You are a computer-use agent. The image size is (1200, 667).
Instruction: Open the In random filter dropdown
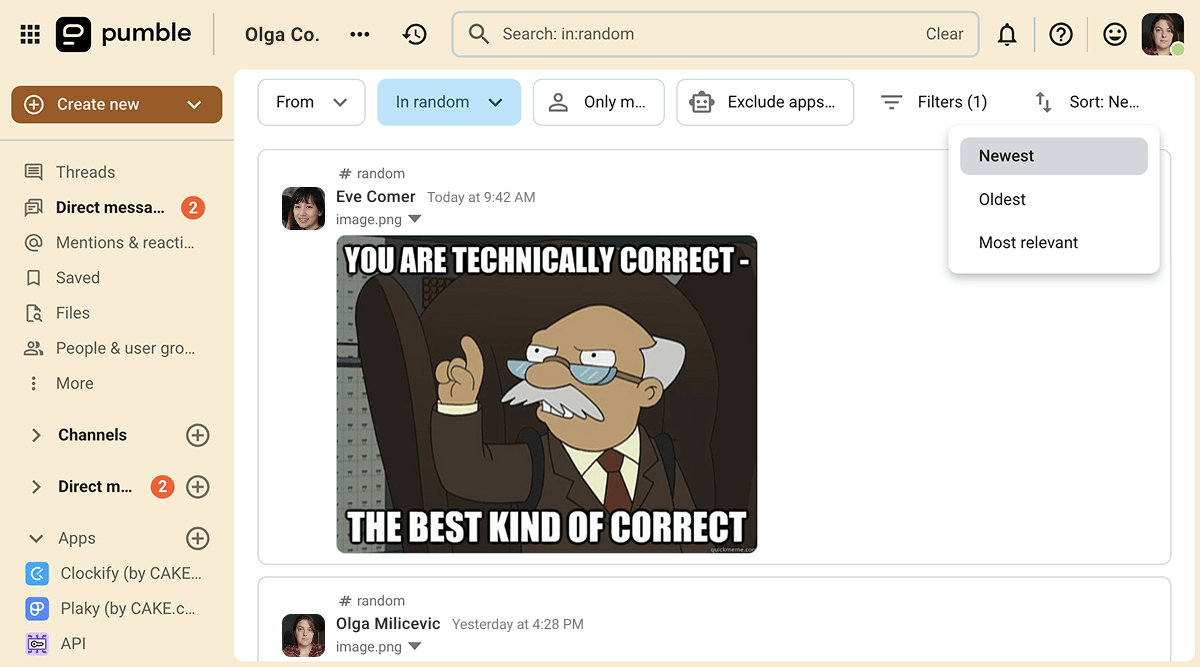pos(449,102)
